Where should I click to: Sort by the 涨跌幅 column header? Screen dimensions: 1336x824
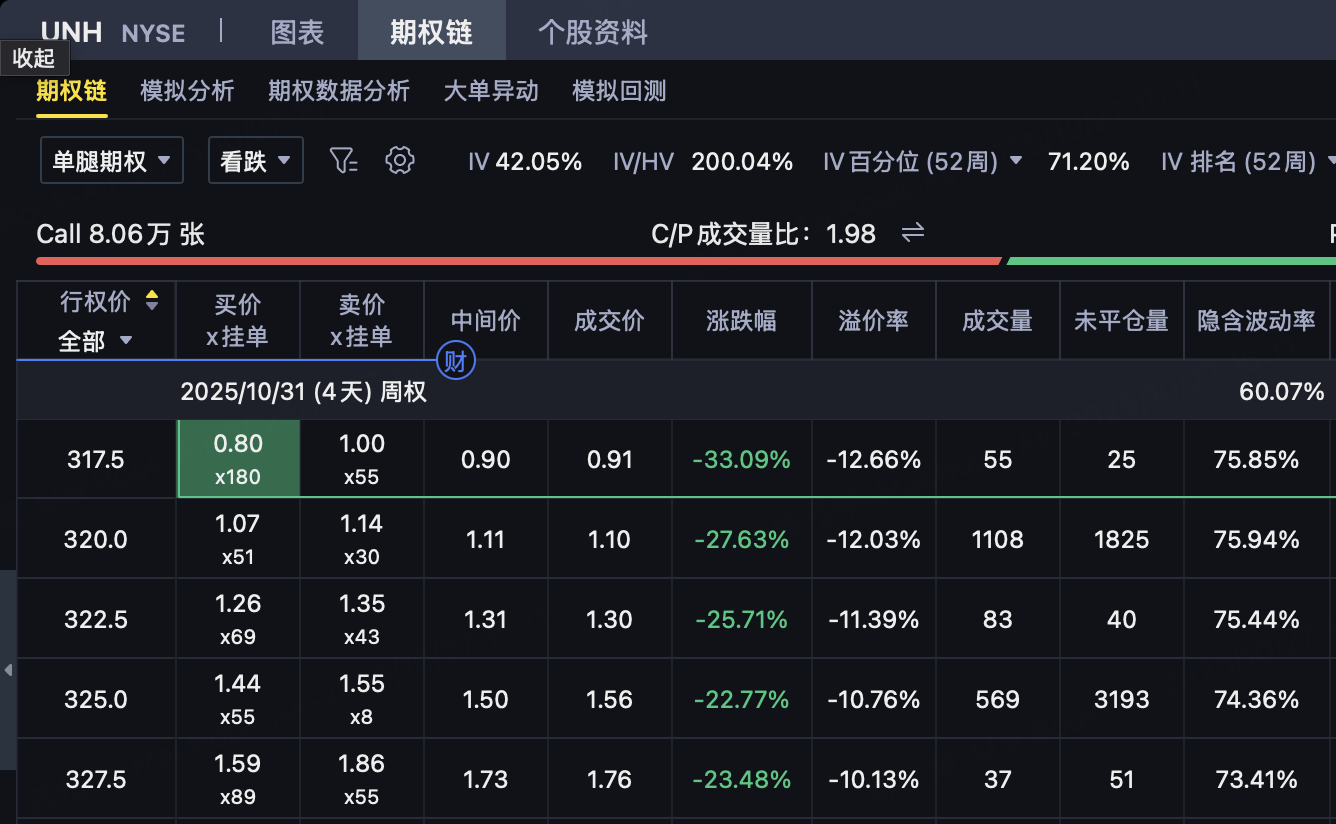click(742, 320)
